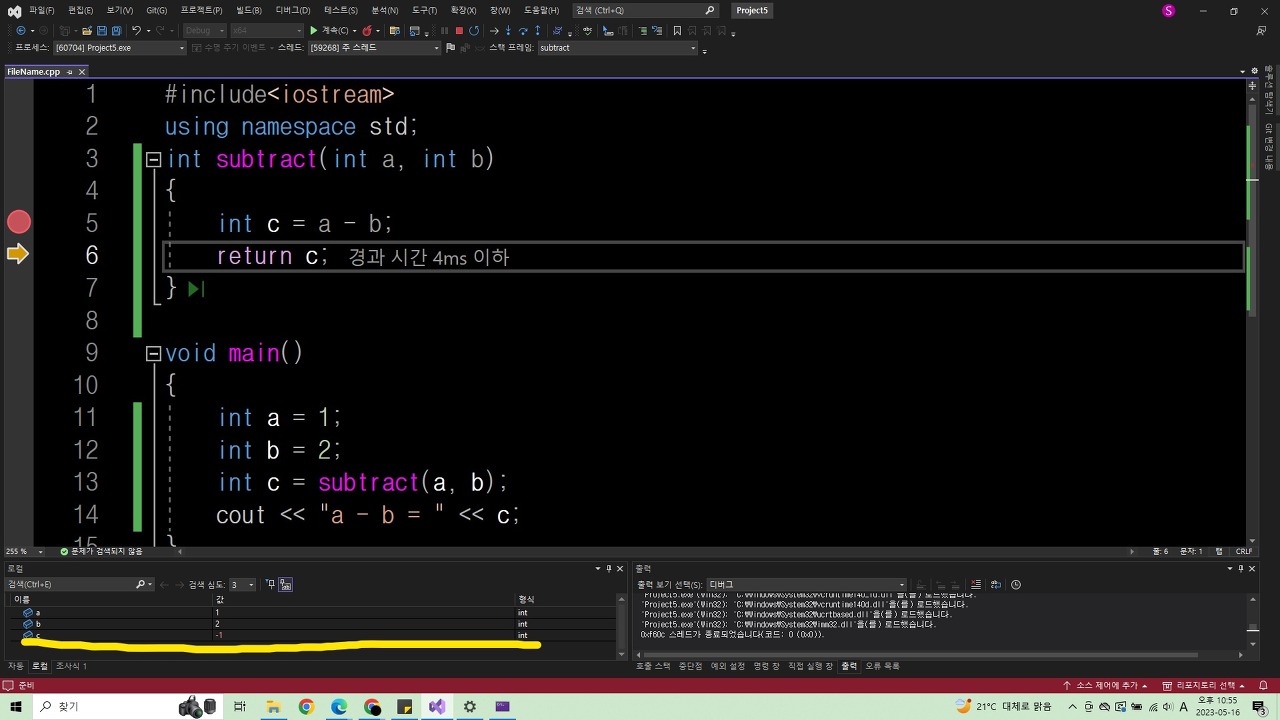The image size is (1280, 720).
Task: Click the CRLF line ending indicator
Action: click(1244, 551)
